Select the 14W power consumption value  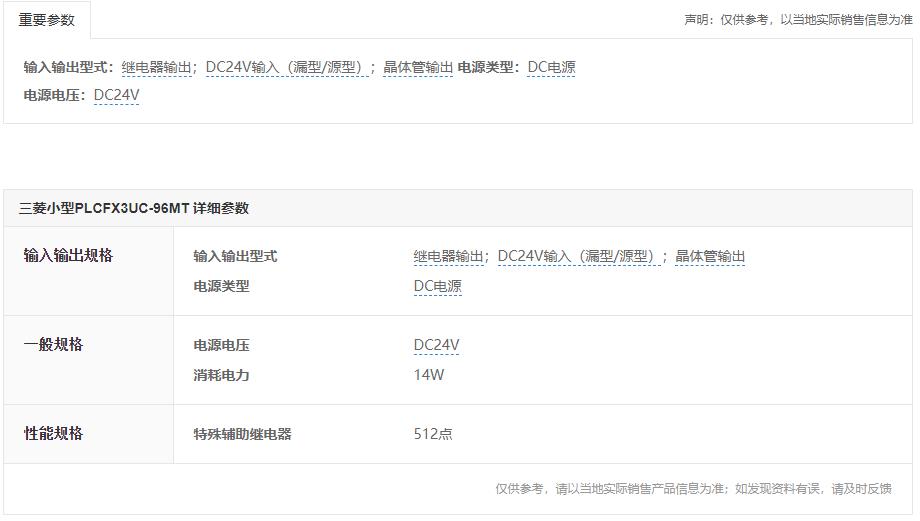click(x=429, y=375)
